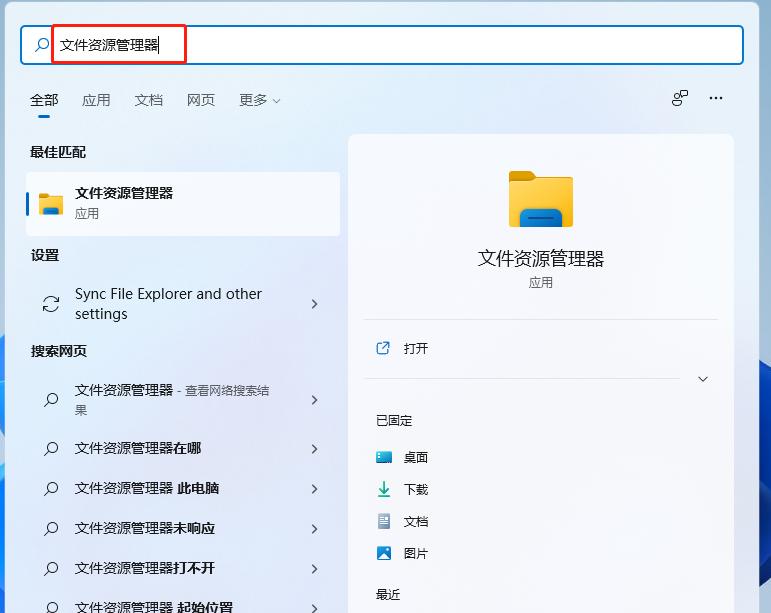771x613 pixels.
Task: Click the account/feedback icon near top right
Action: (x=680, y=98)
